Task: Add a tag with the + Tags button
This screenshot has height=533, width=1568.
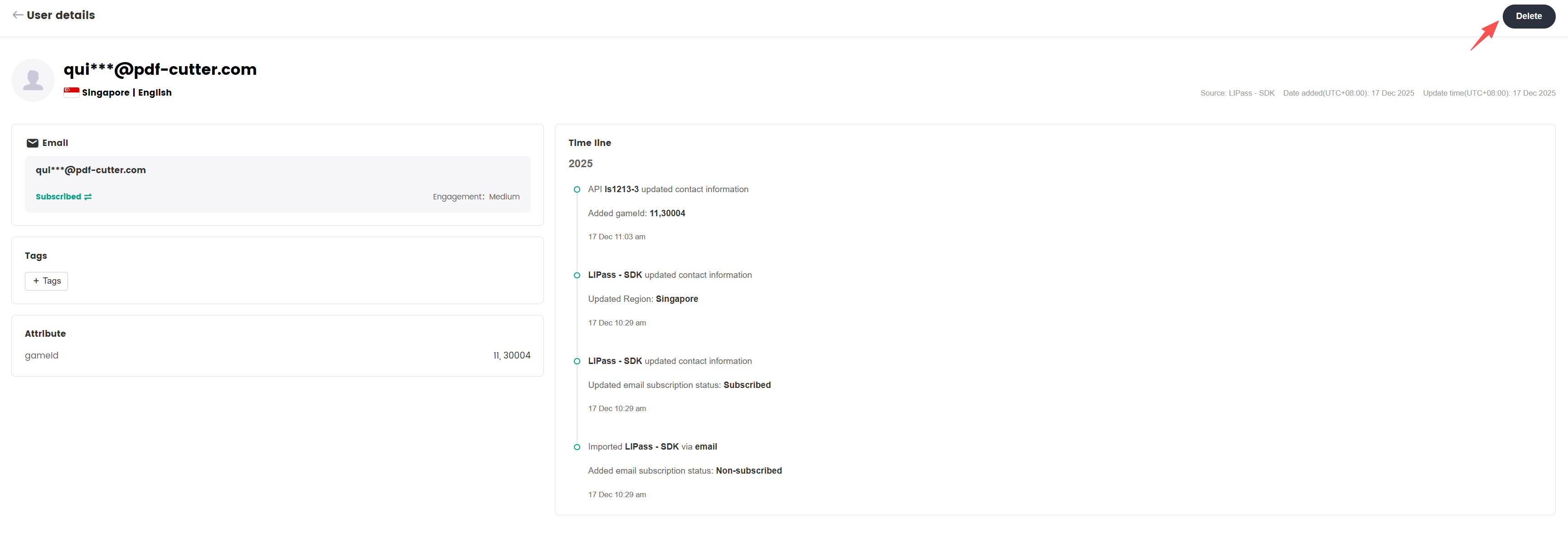Action: click(x=46, y=281)
